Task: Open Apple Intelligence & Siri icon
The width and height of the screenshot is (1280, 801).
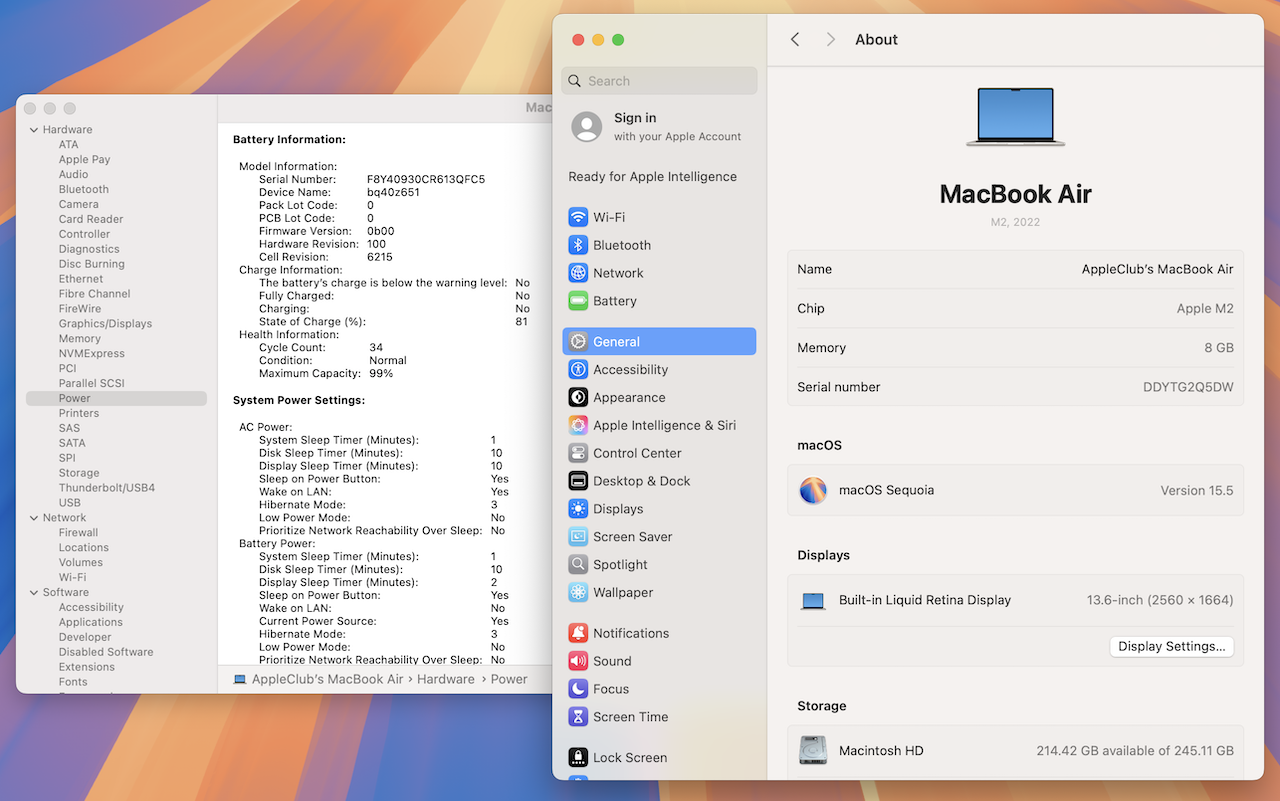Action: coord(578,425)
